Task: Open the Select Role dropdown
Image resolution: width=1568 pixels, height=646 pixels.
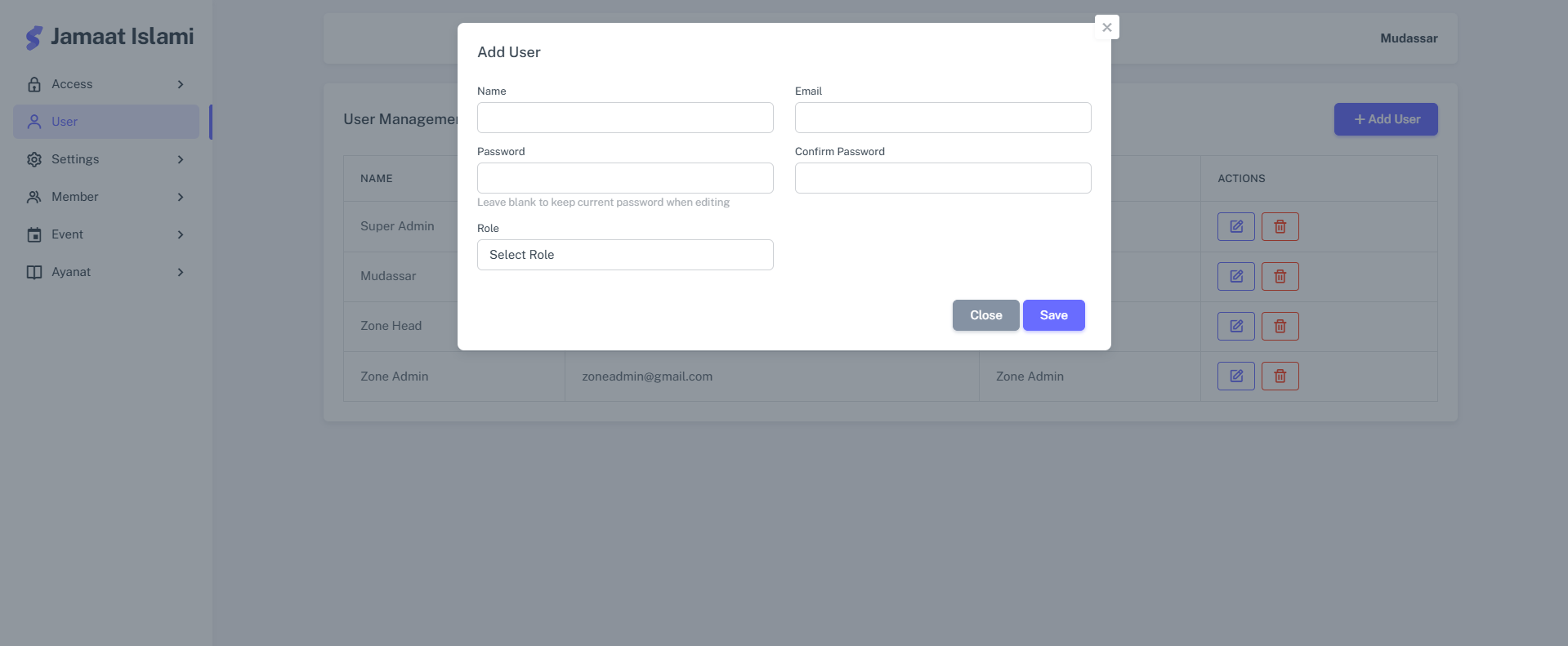Action: 625,255
